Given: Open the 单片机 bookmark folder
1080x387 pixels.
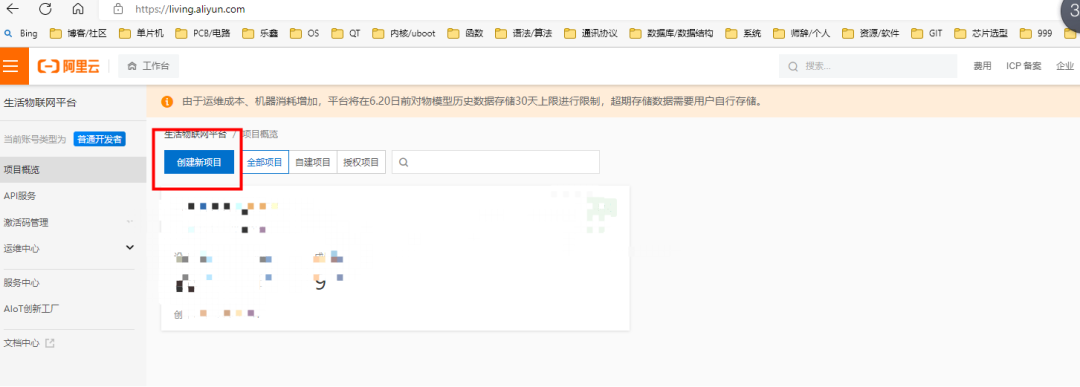Looking at the screenshot, I should click(141, 33).
